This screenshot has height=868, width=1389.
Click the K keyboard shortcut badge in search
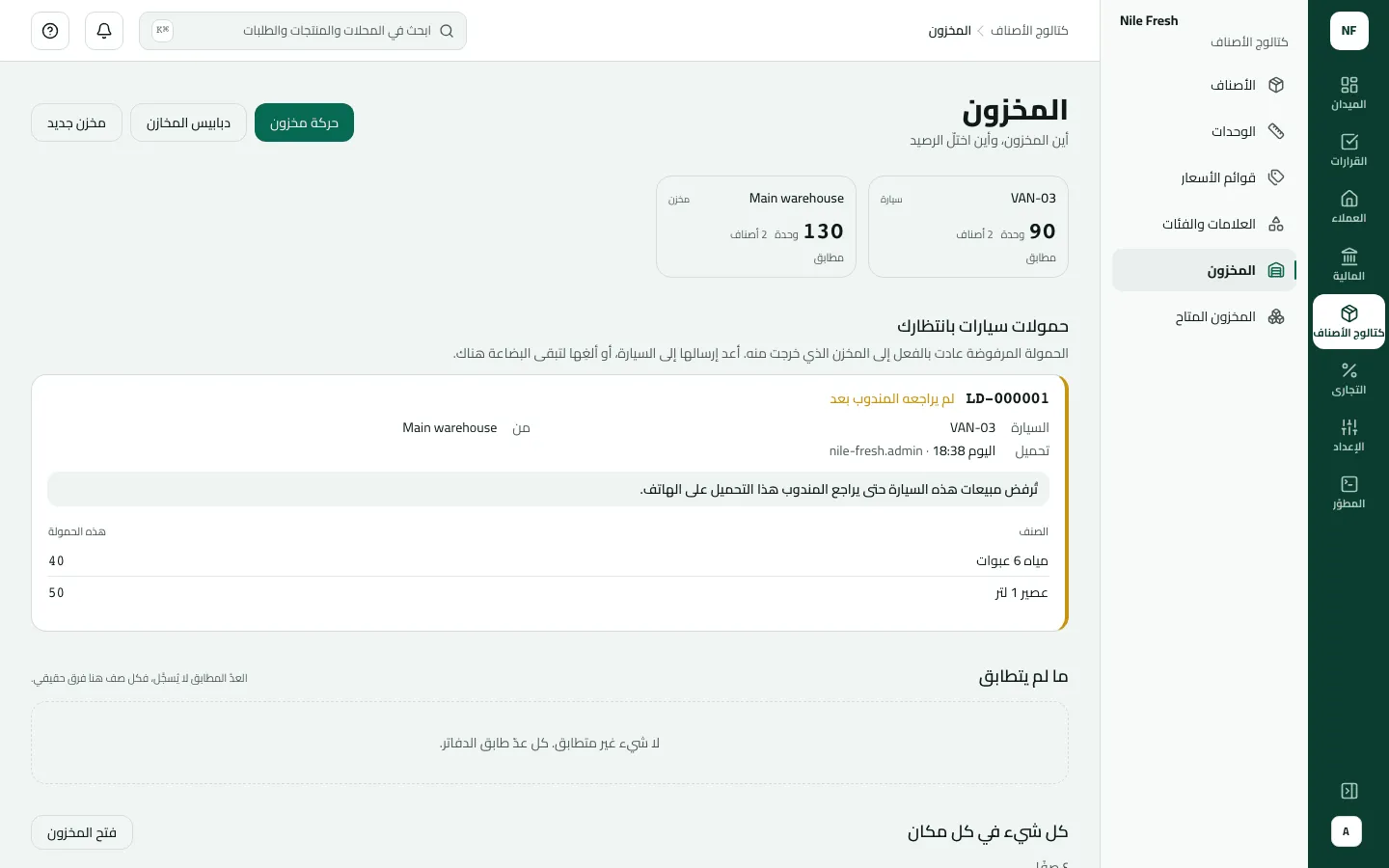162,31
